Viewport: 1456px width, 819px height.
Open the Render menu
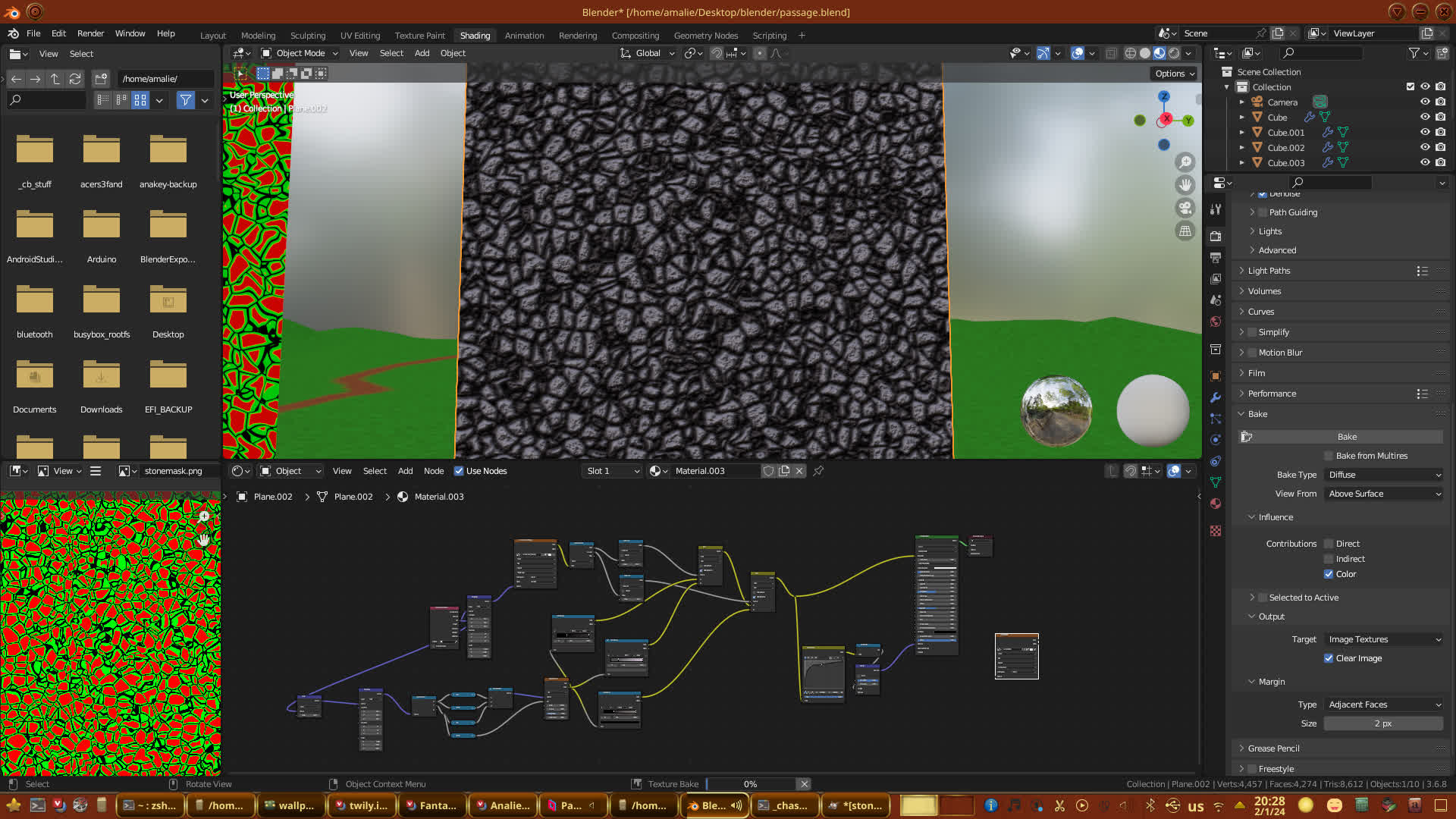pos(90,33)
